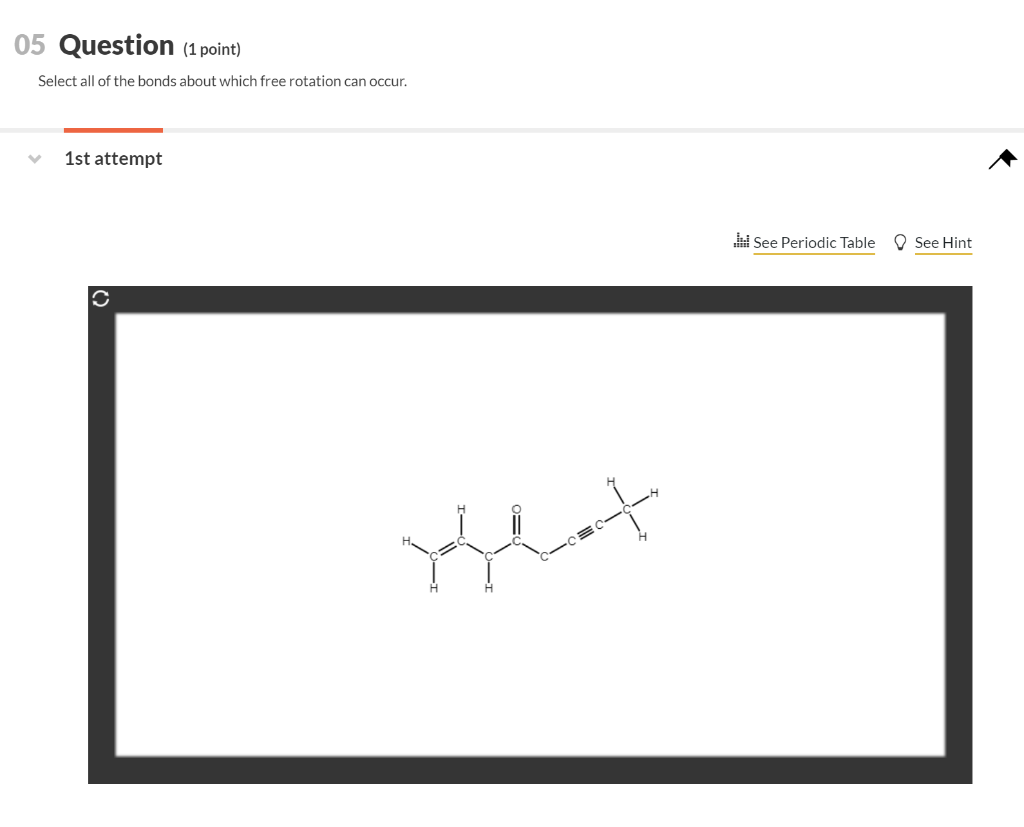
Task: Click the 05 Question heading
Action: (x=93, y=44)
